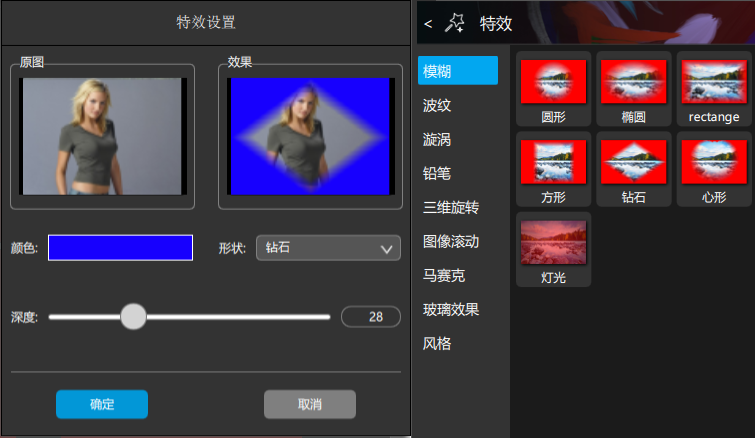This screenshot has height=438, width=755.
Task: Pick the 方形 blur effect thumbnail
Action: coord(553,162)
